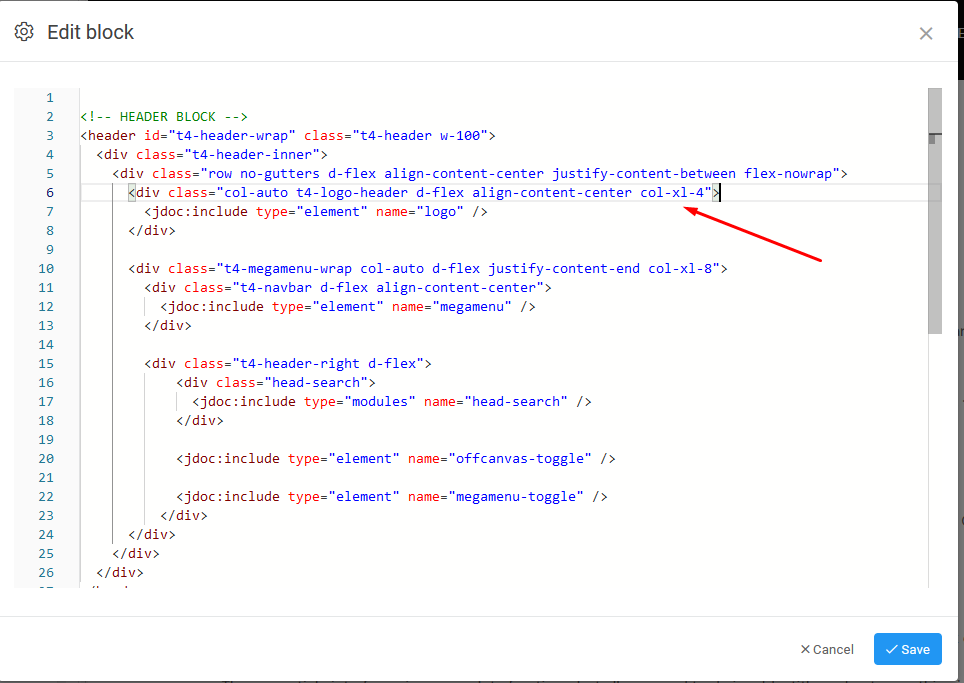Click the HEADER BLOCK comment line
The height and width of the screenshot is (683, 964).
(x=164, y=117)
